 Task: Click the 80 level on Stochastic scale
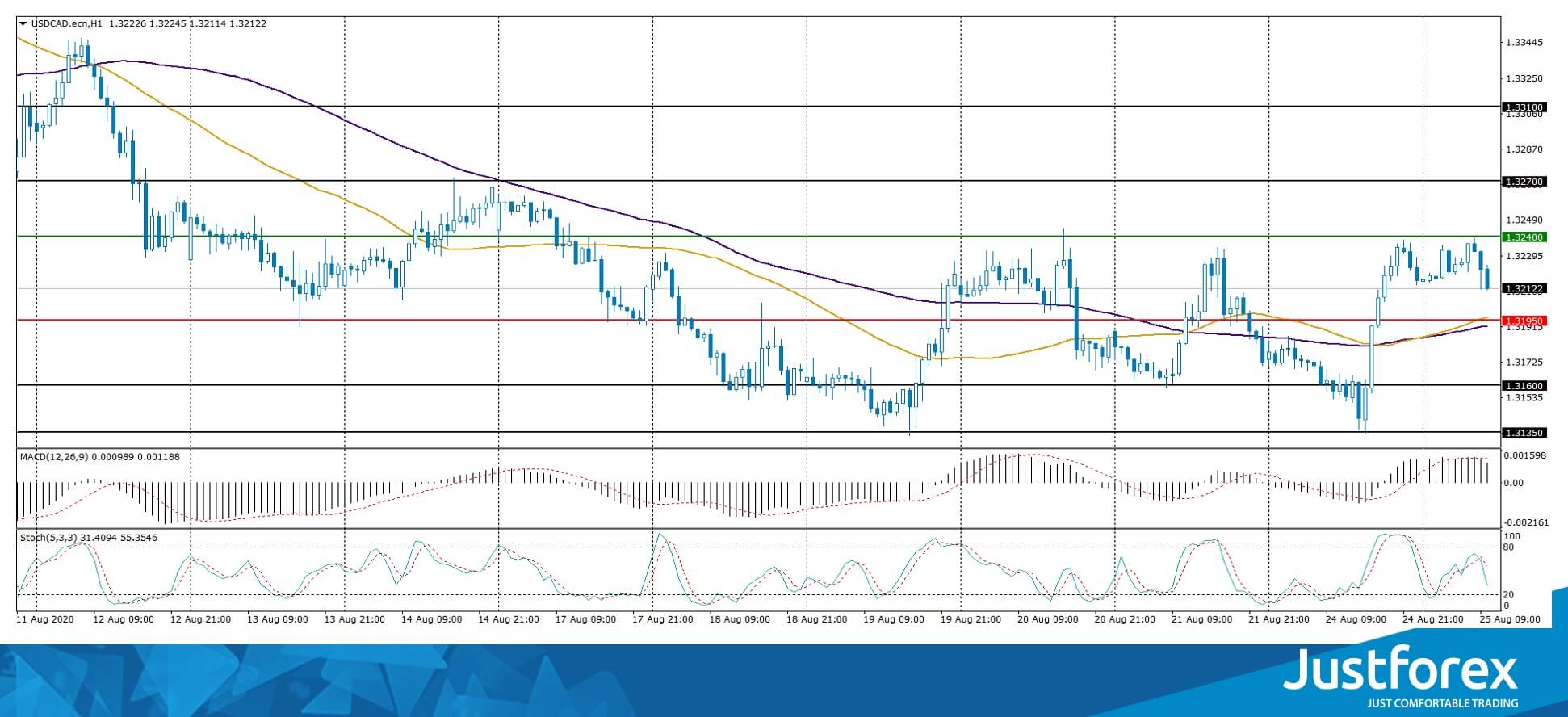pyautogui.click(x=1508, y=547)
